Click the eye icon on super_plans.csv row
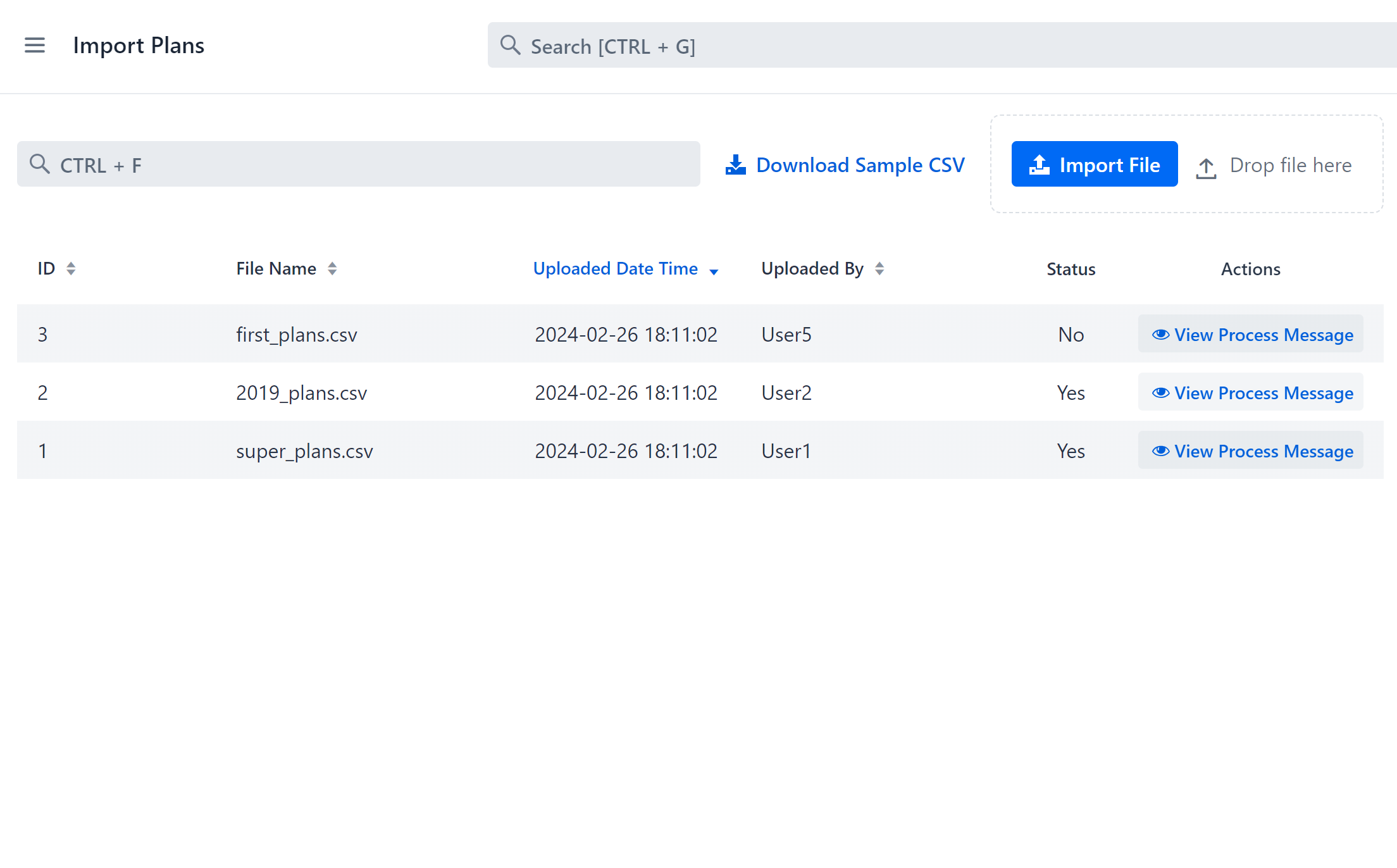1397x868 pixels. (x=1161, y=451)
